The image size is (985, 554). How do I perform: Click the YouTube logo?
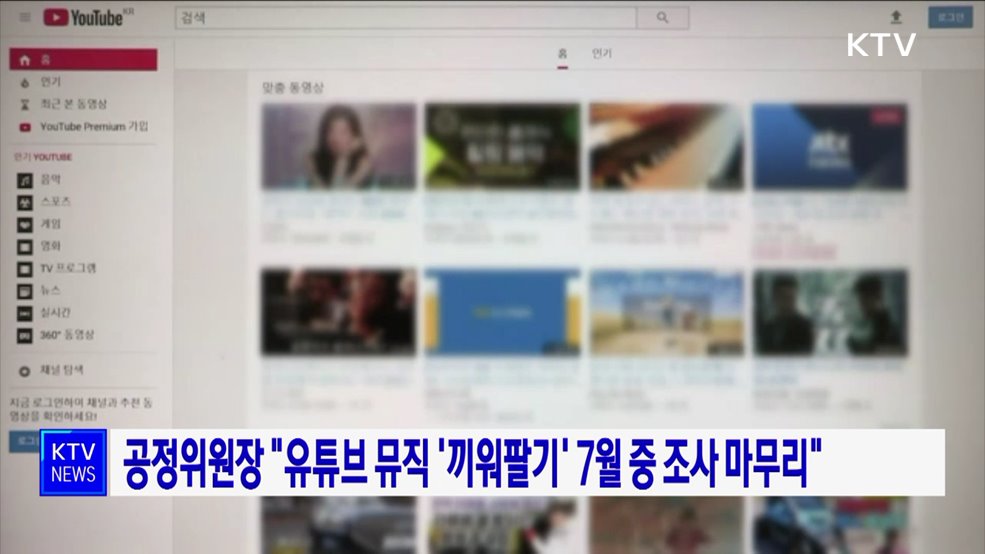pos(88,18)
